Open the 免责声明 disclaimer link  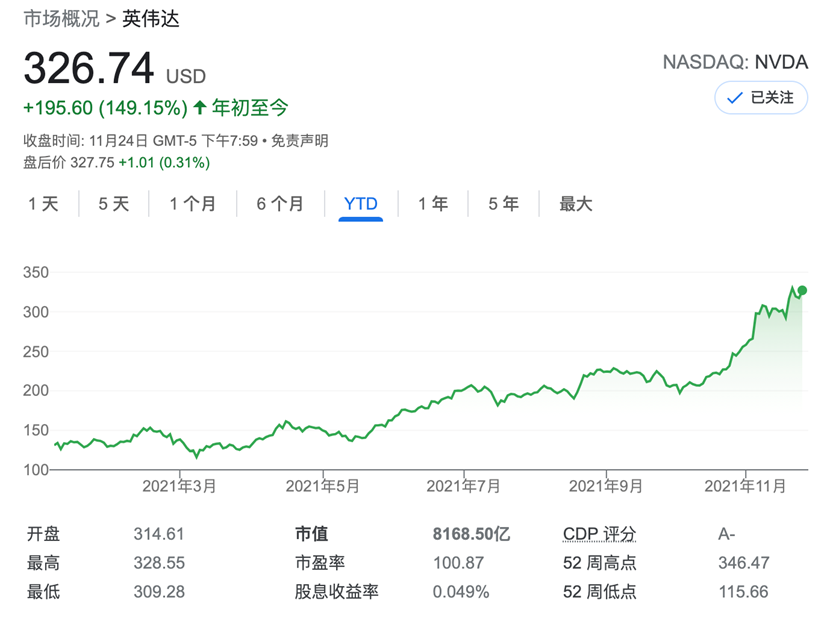tap(300, 141)
